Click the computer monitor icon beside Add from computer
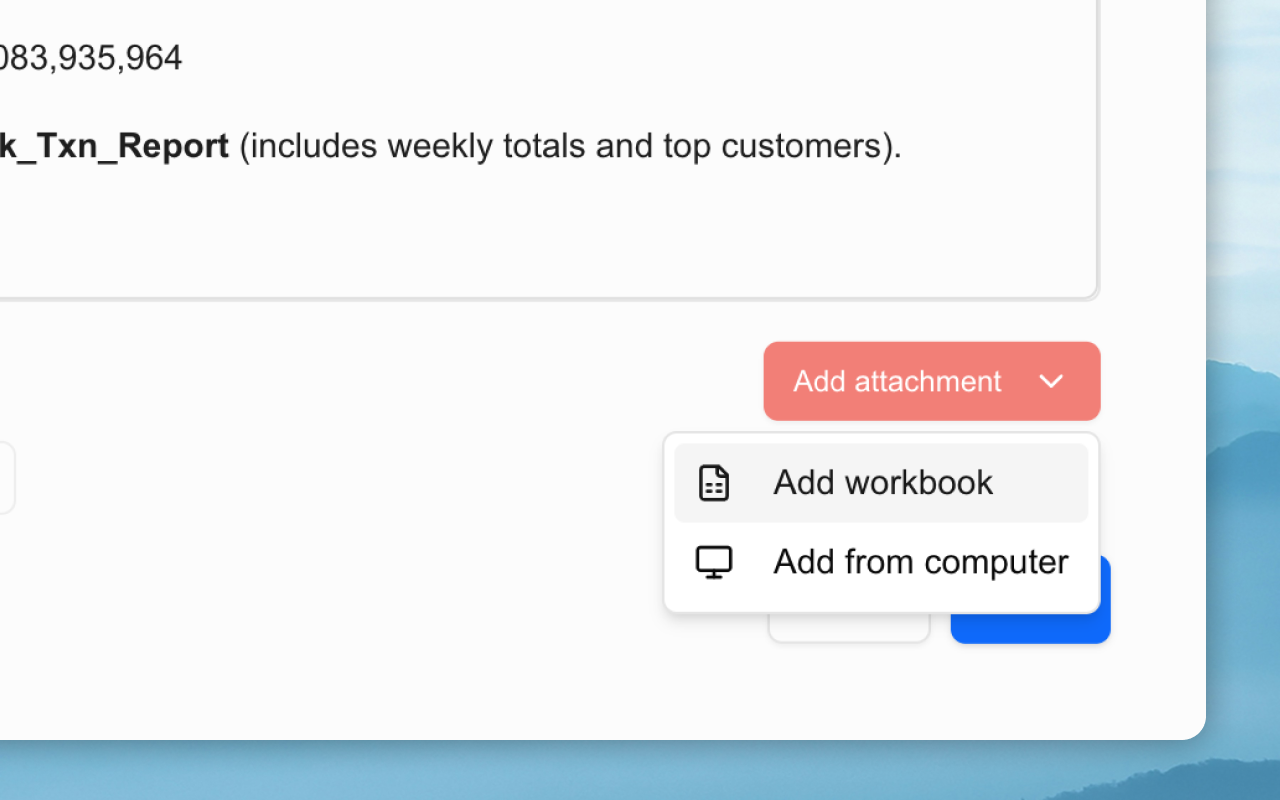Viewport: 1280px width, 800px height. pyautogui.click(x=713, y=561)
